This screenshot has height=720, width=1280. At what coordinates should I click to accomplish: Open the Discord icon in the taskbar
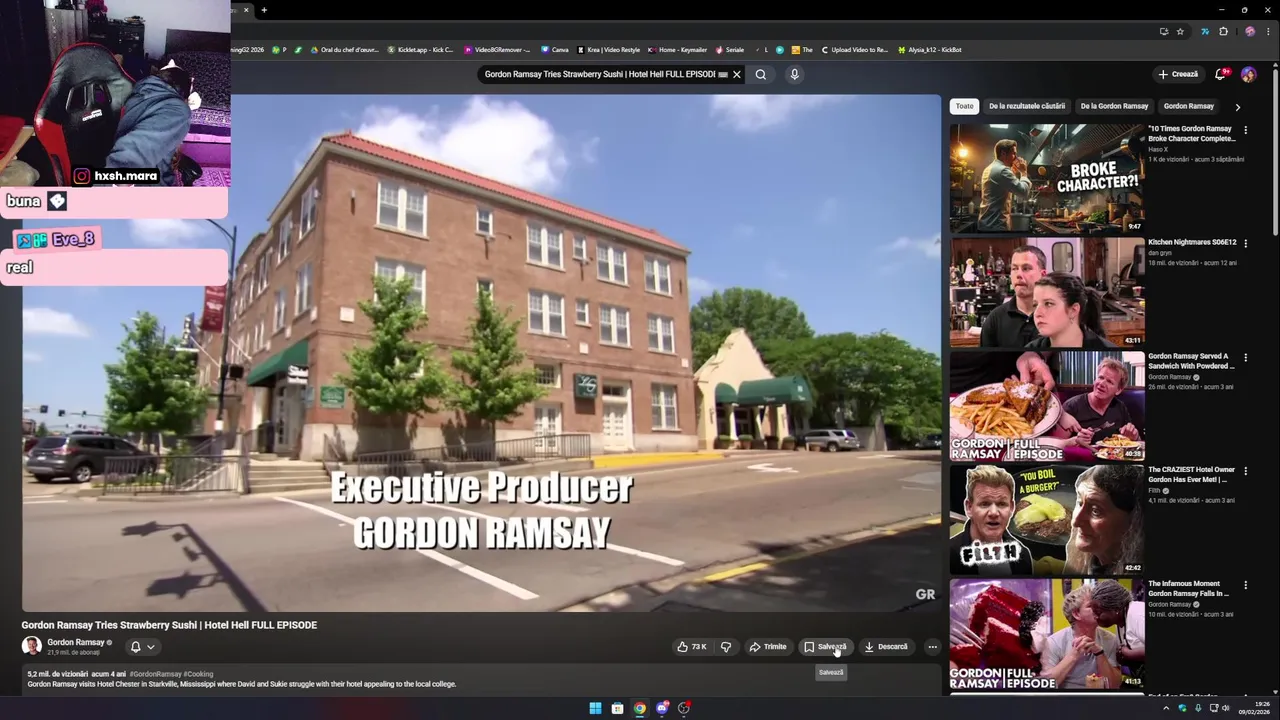point(662,708)
